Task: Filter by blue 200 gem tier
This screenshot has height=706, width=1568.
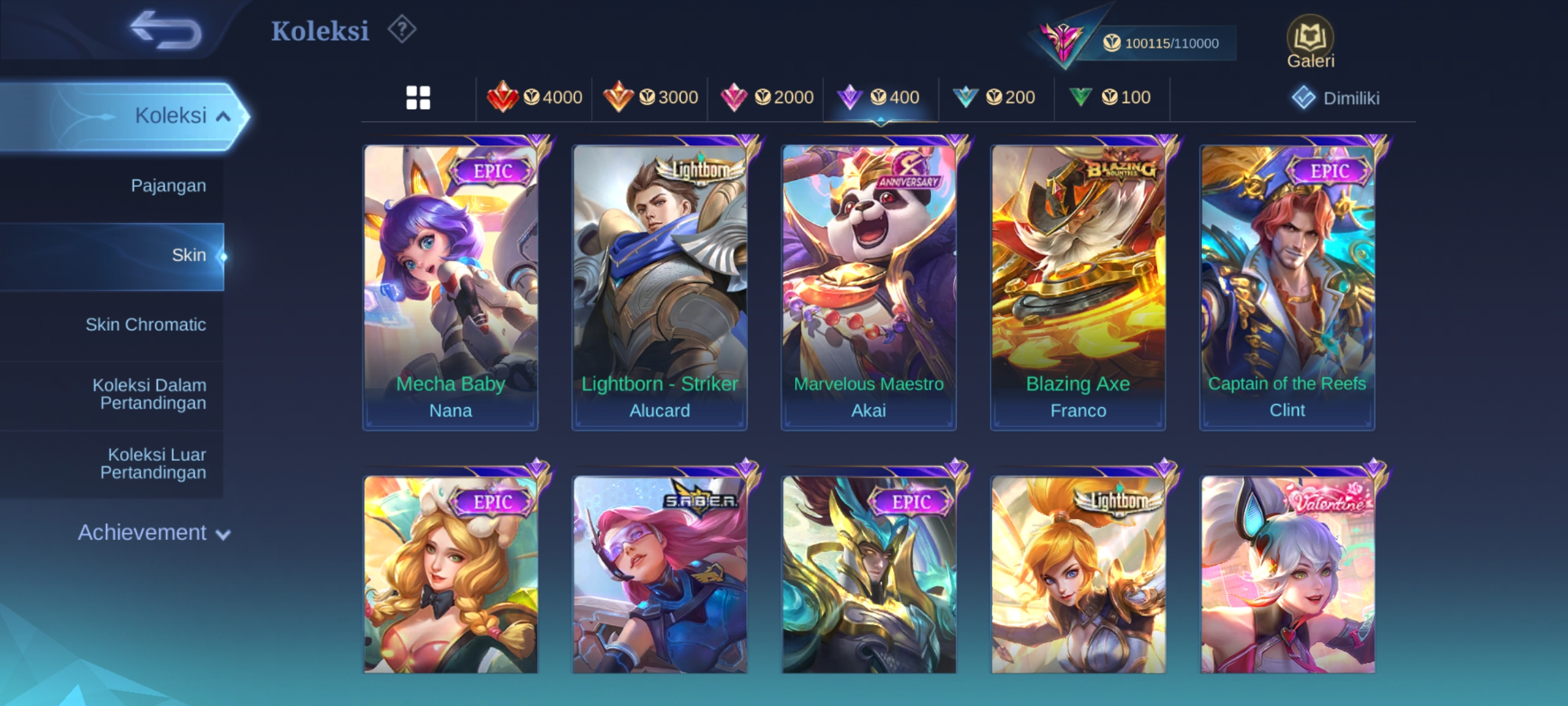Action: click(x=996, y=97)
